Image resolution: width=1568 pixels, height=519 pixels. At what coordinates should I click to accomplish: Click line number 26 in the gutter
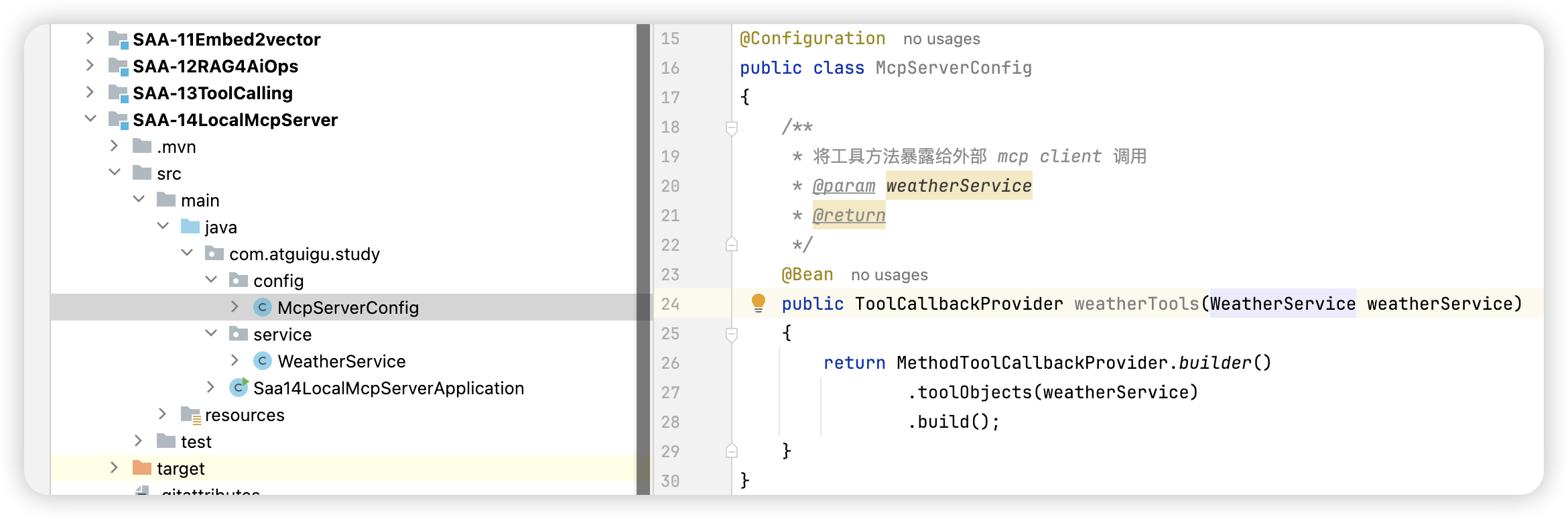pyautogui.click(x=670, y=363)
